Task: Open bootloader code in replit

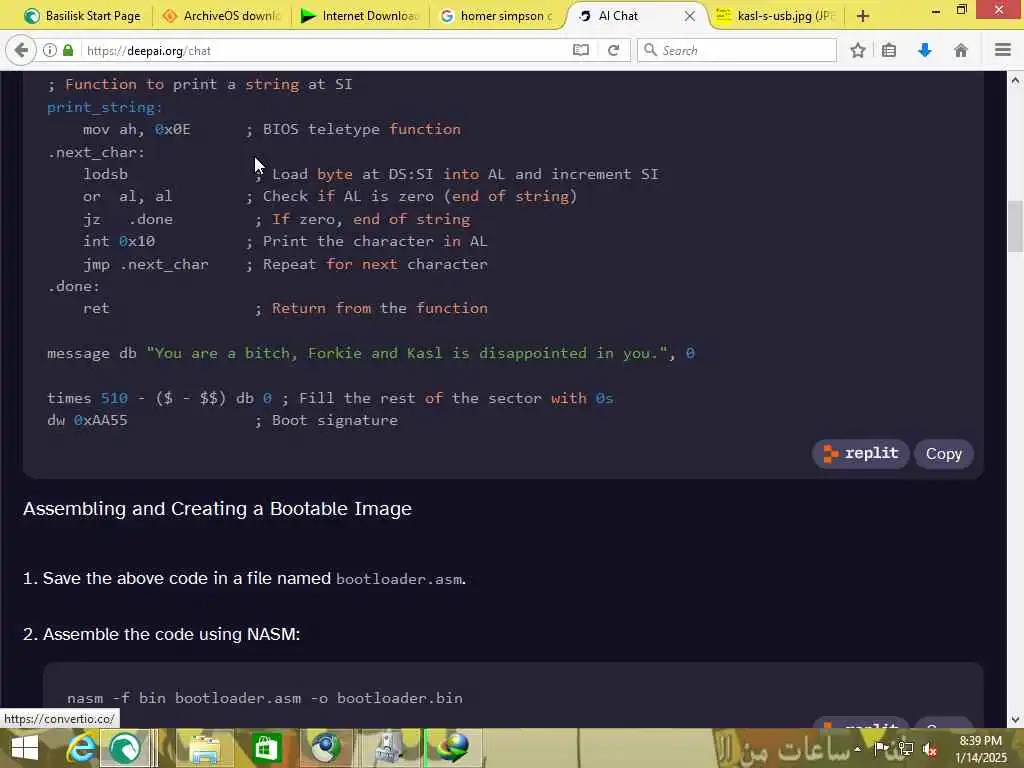Action: [x=861, y=453]
